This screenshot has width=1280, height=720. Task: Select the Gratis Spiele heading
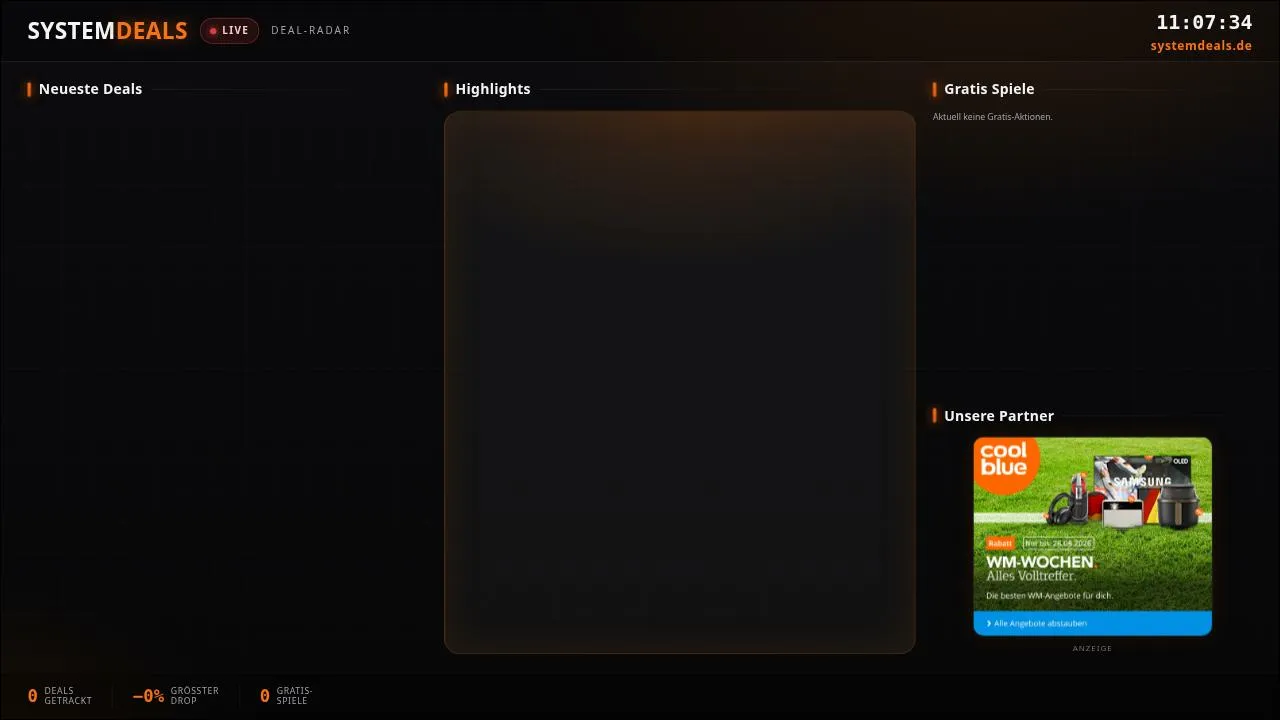tap(989, 89)
